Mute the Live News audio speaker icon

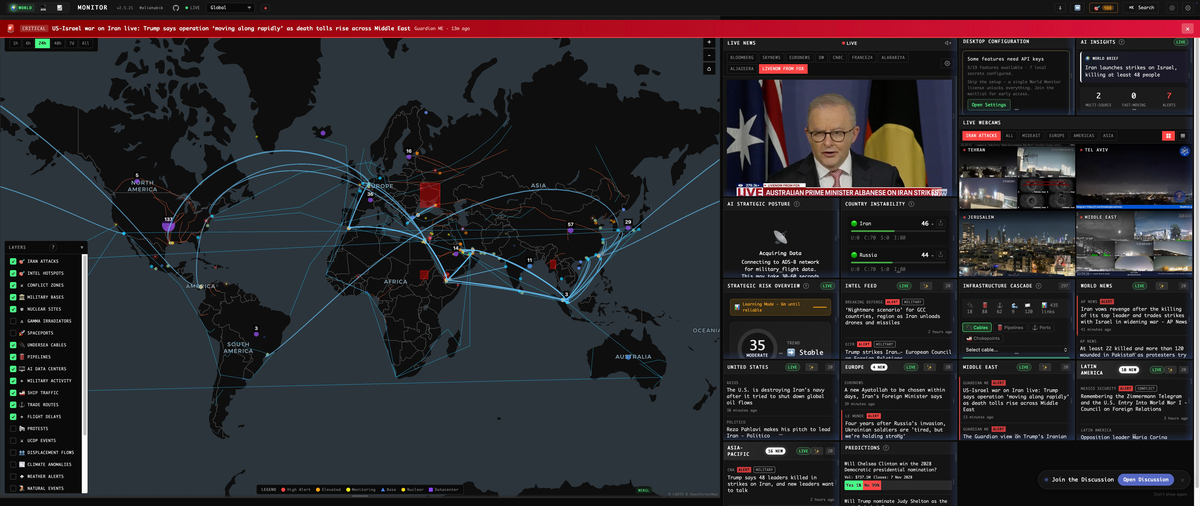pyautogui.click(x=948, y=43)
